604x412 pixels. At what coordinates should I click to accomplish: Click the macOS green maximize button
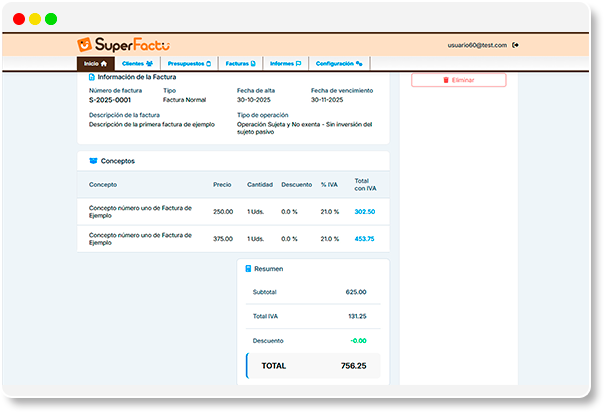51,19
